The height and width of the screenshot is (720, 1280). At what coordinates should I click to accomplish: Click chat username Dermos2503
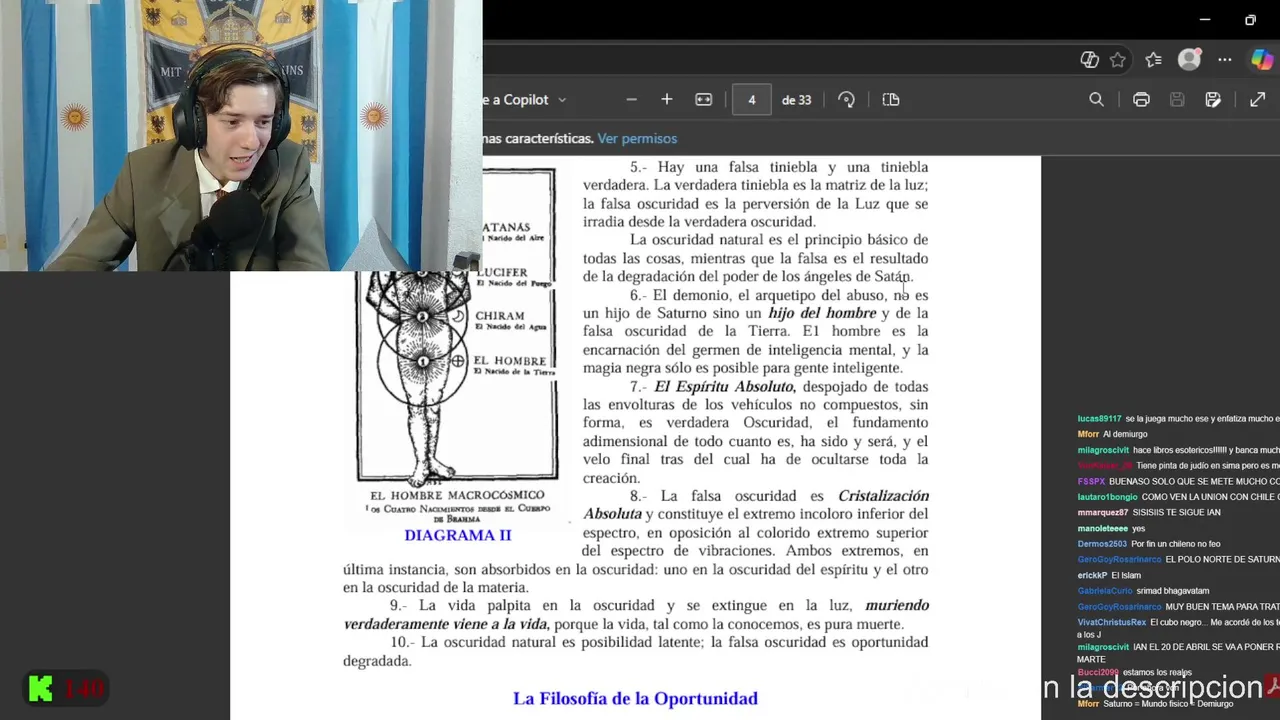point(1101,544)
